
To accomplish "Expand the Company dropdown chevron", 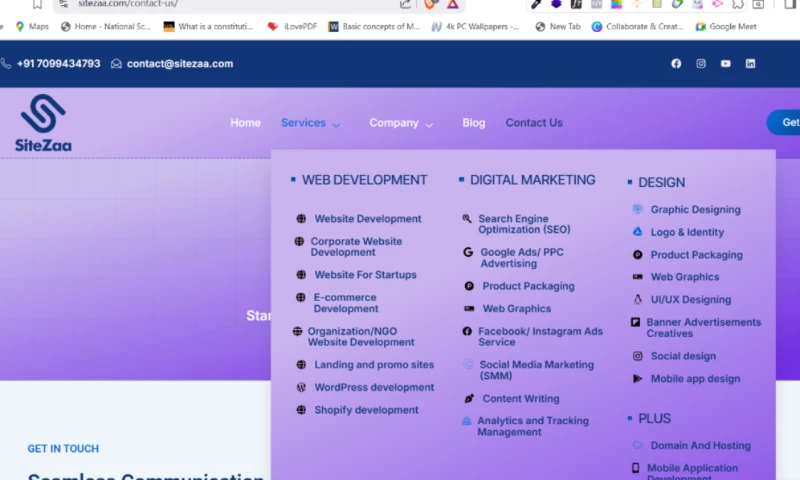I will point(429,125).
